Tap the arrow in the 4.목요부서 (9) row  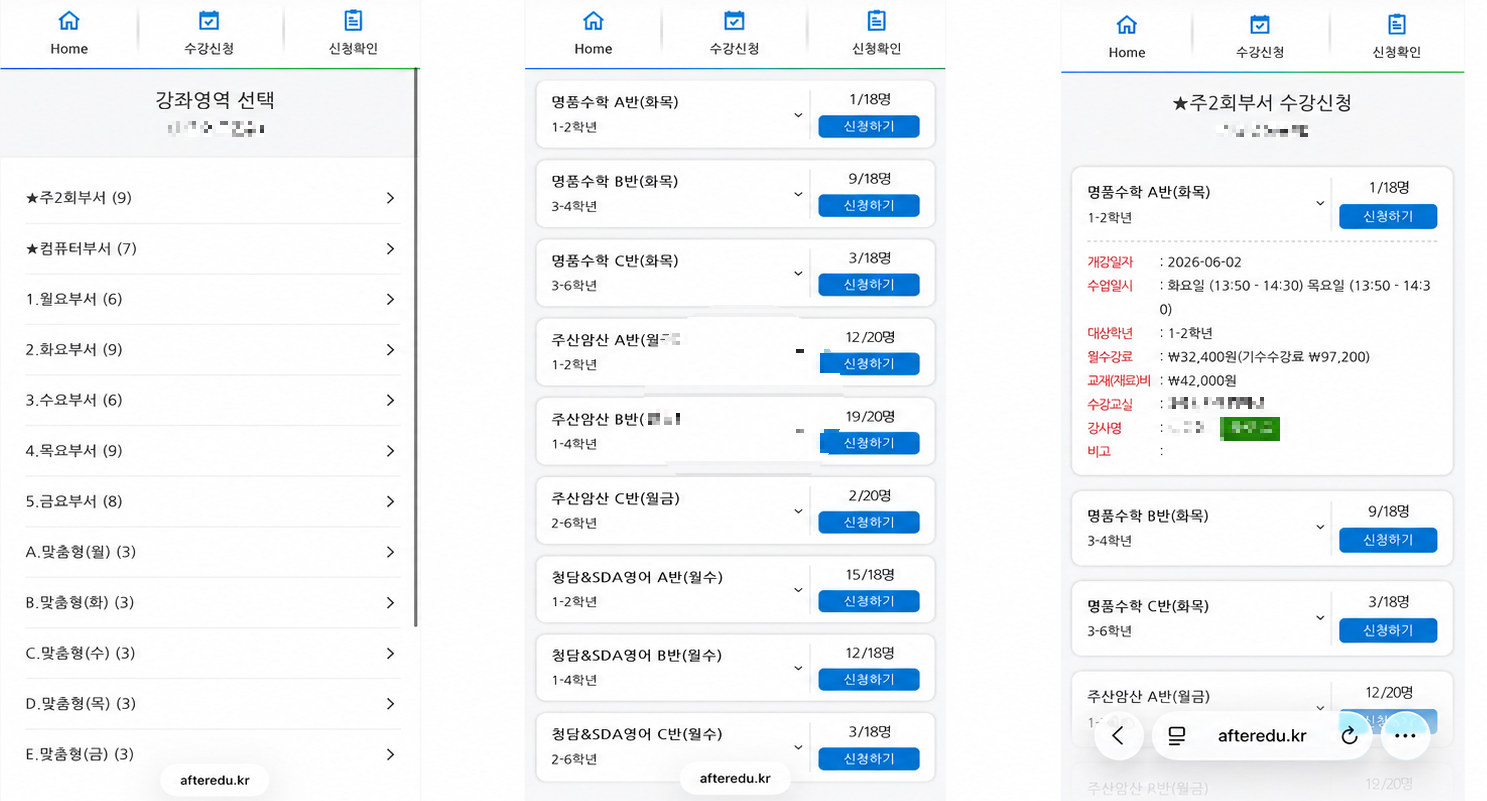click(390, 451)
